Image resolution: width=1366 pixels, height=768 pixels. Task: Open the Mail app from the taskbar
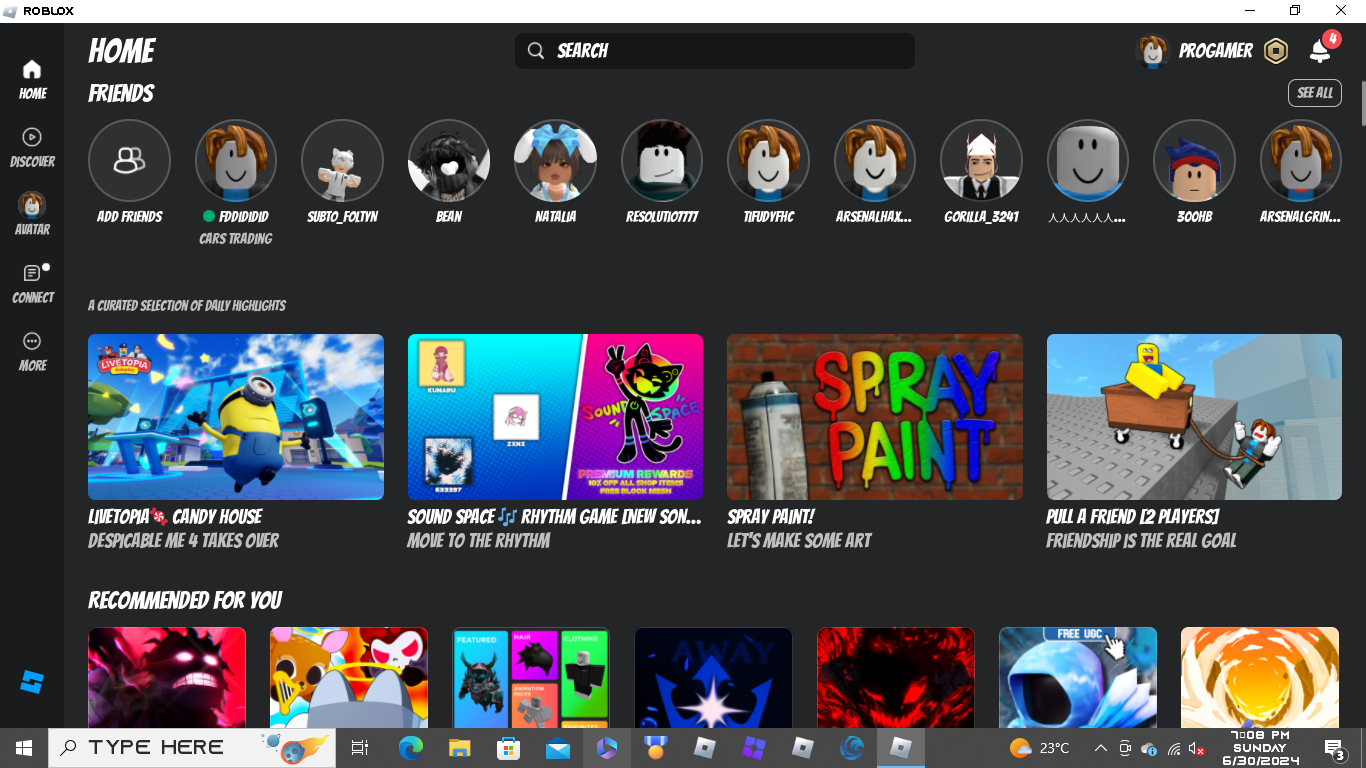[557, 747]
